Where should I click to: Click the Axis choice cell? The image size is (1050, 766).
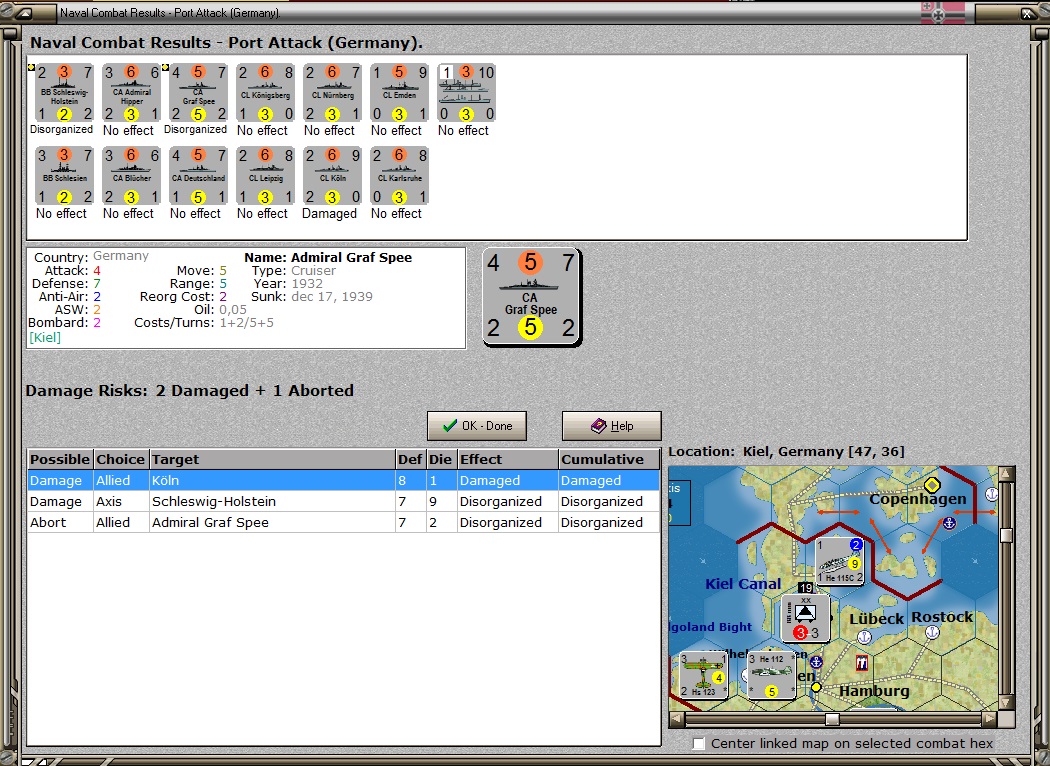(x=121, y=502)
